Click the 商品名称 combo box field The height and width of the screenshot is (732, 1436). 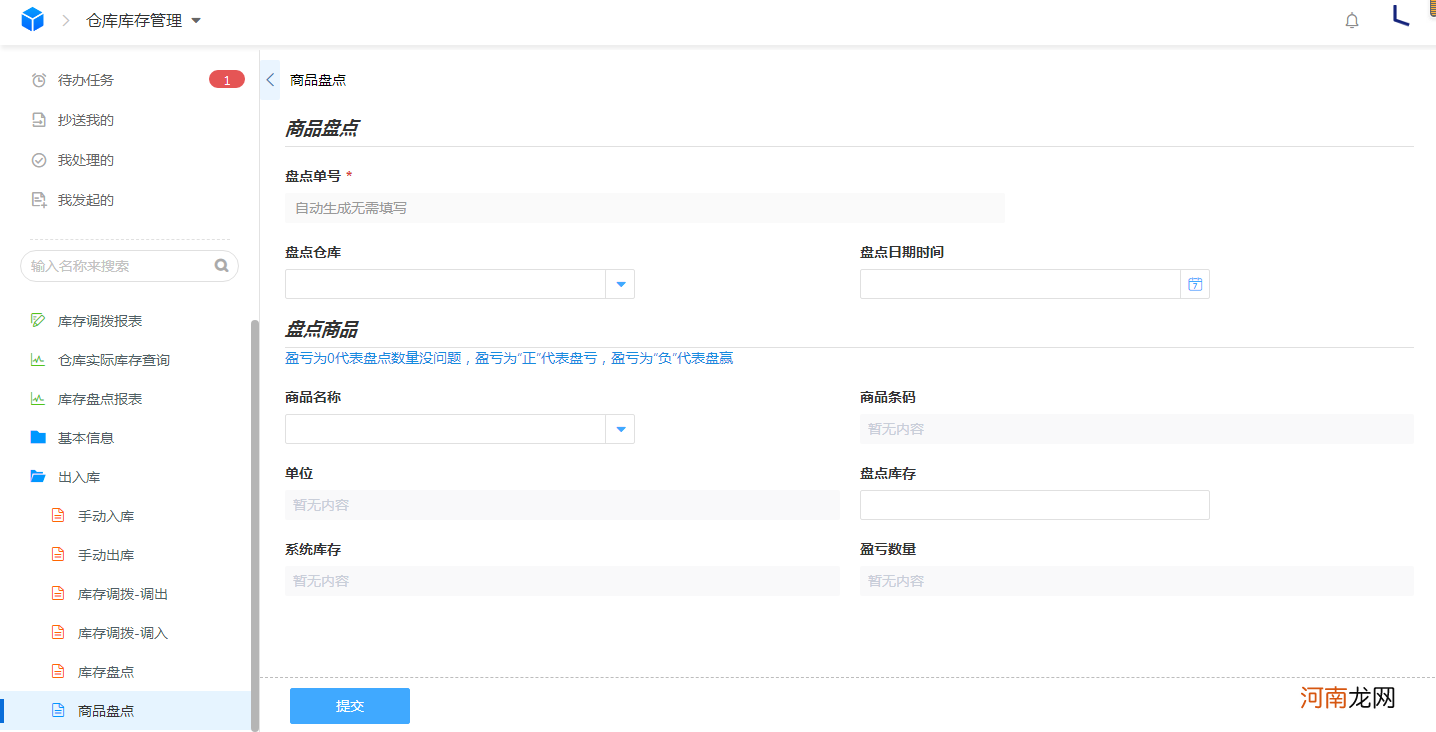point(460,429)
